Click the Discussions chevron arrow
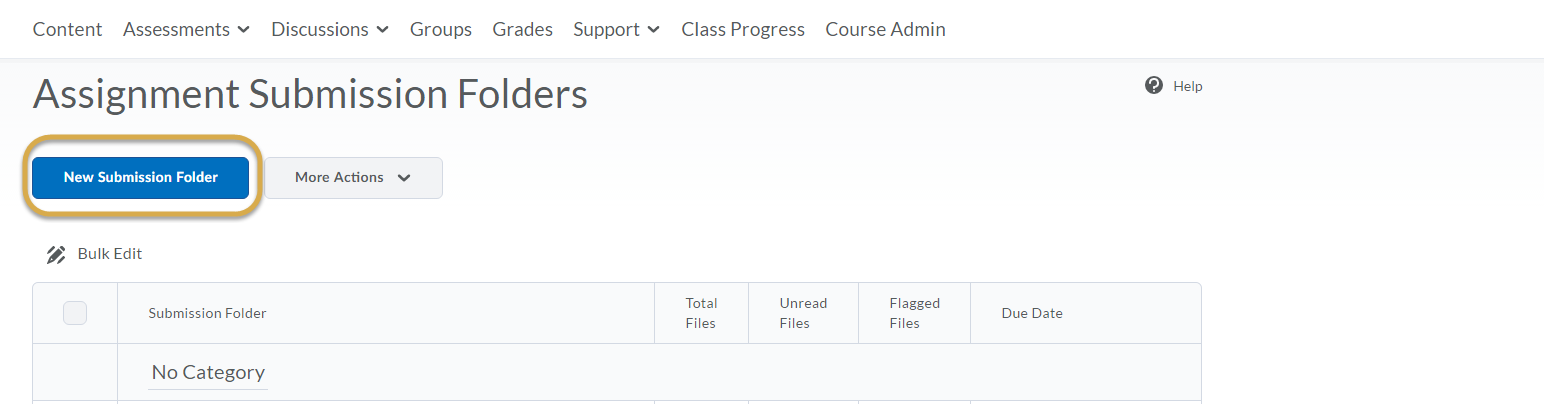Viewport: 1544px width, 404px height. point(382,30)
